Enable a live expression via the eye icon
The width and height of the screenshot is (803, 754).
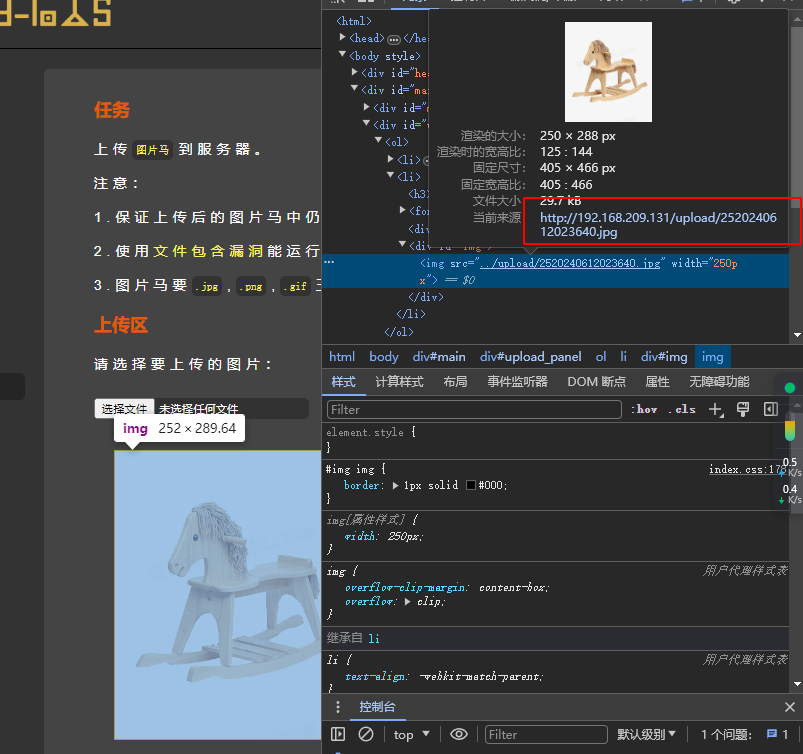(459, 734)
